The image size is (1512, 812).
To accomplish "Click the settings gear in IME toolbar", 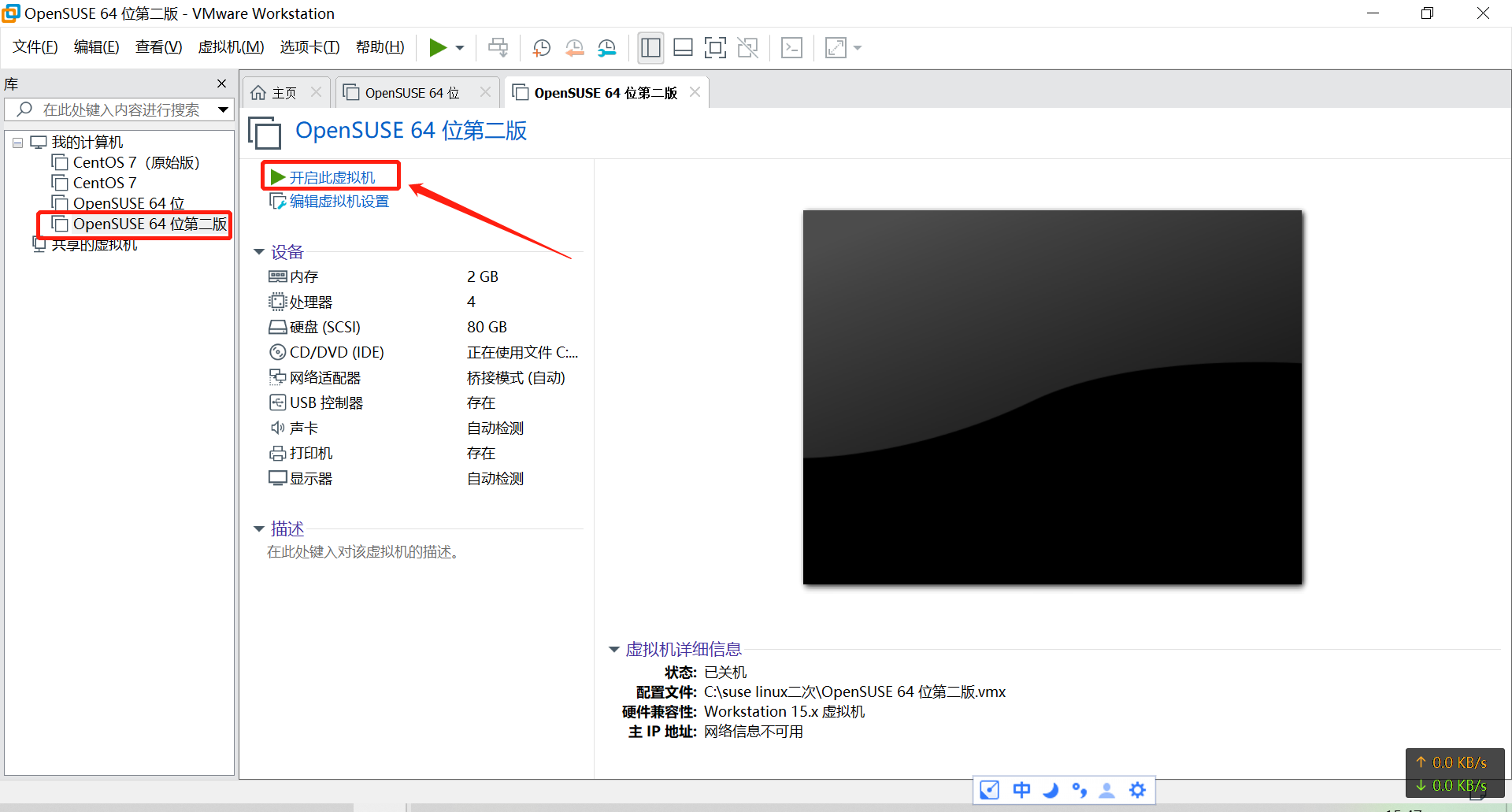I will pos(1137,790).
